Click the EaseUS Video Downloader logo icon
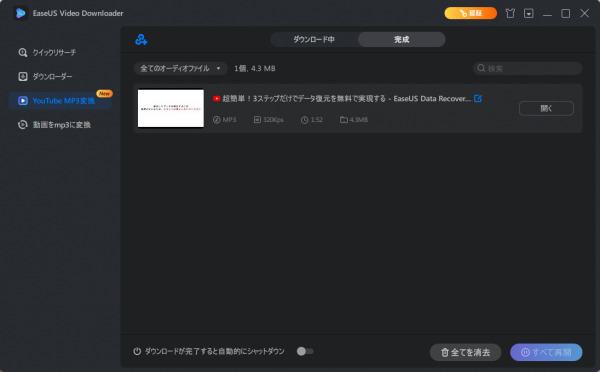Image resolution: width=600 pixels, height=372 pixels. [x=20, y=13]
